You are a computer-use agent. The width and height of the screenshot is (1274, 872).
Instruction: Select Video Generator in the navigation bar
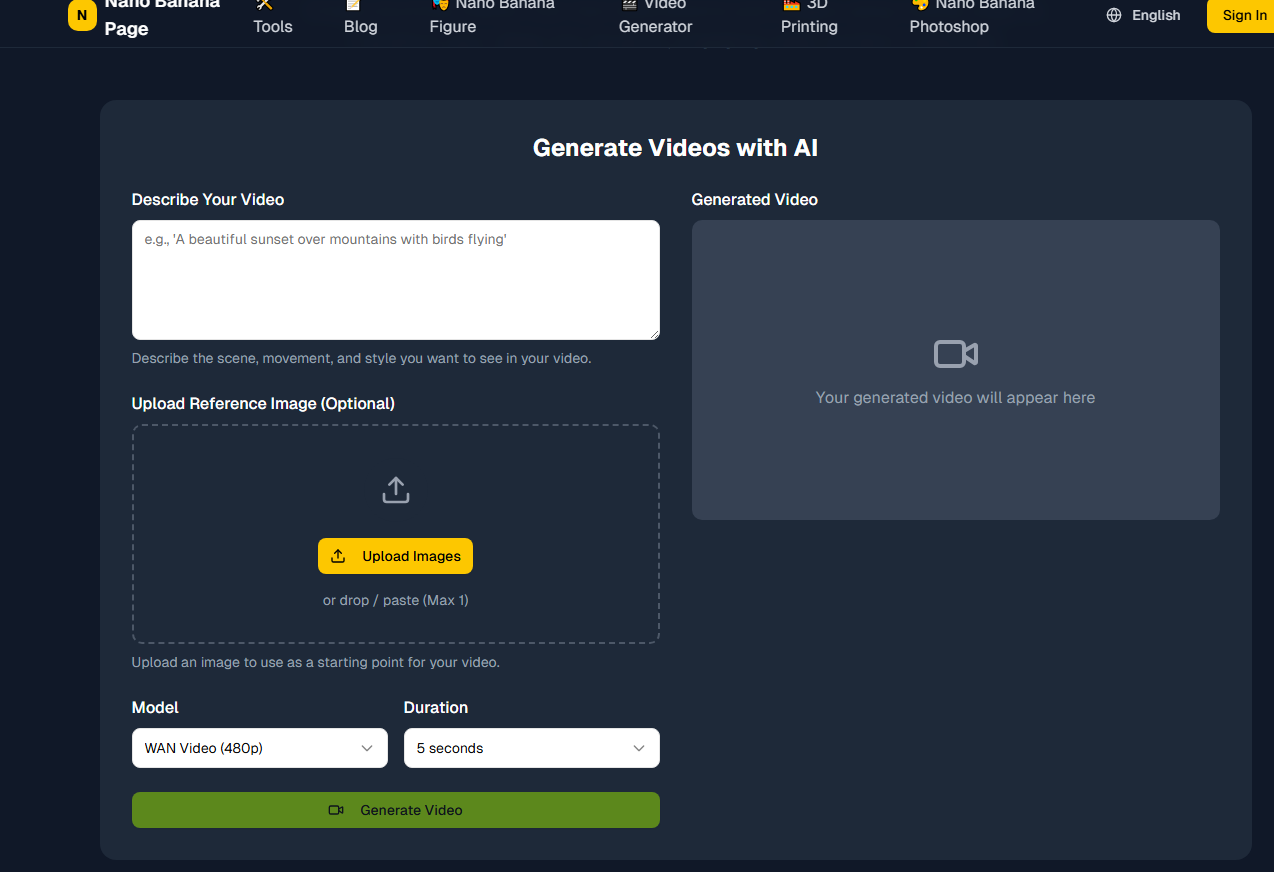coord(655,16)
